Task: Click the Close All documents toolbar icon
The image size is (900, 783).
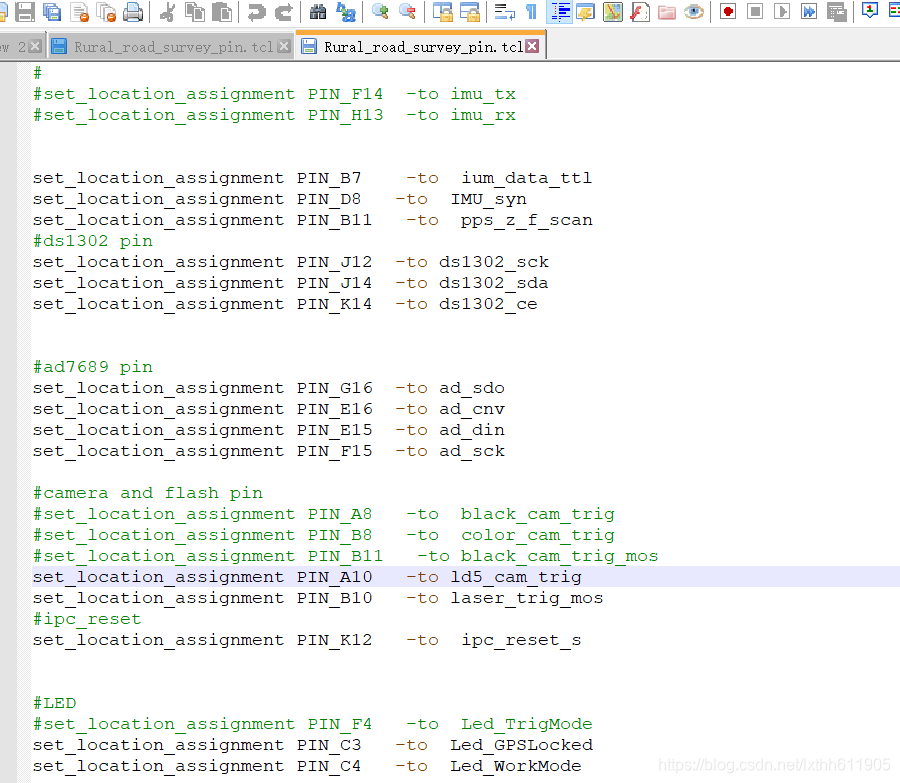Action: click(107, 11)
